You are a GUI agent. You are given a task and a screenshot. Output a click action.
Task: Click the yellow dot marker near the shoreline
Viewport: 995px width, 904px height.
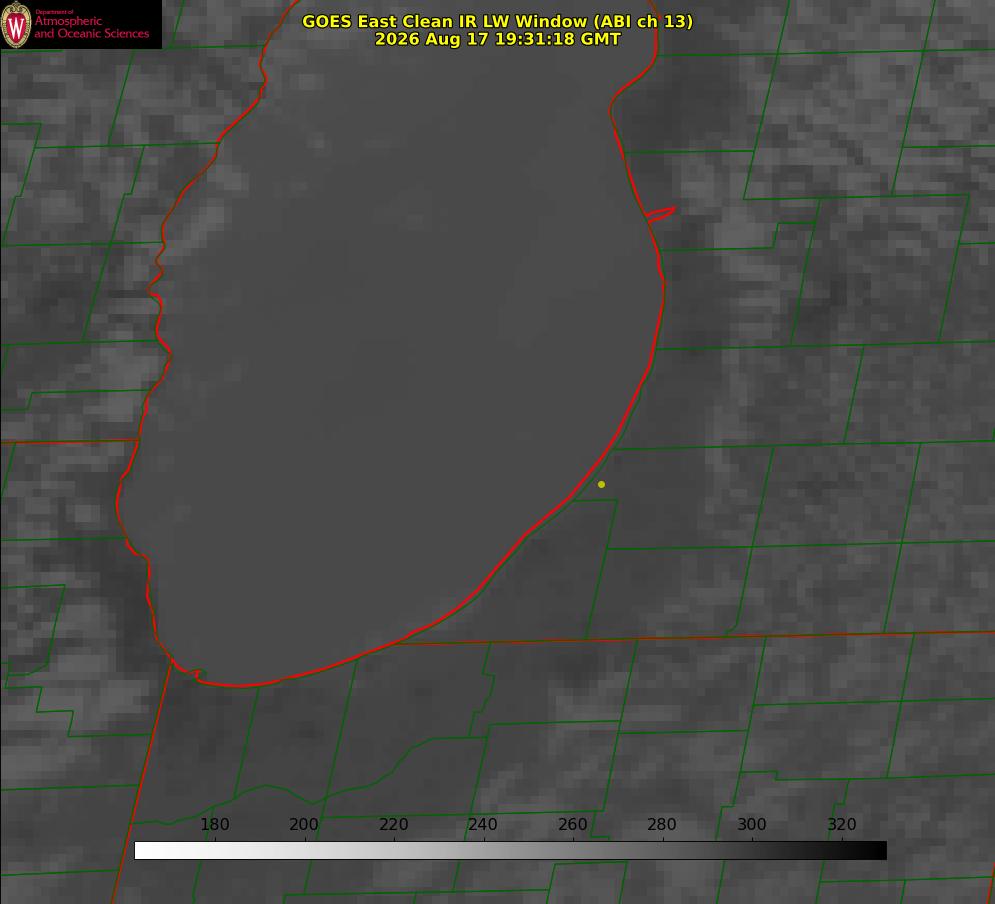click(601, 484)
